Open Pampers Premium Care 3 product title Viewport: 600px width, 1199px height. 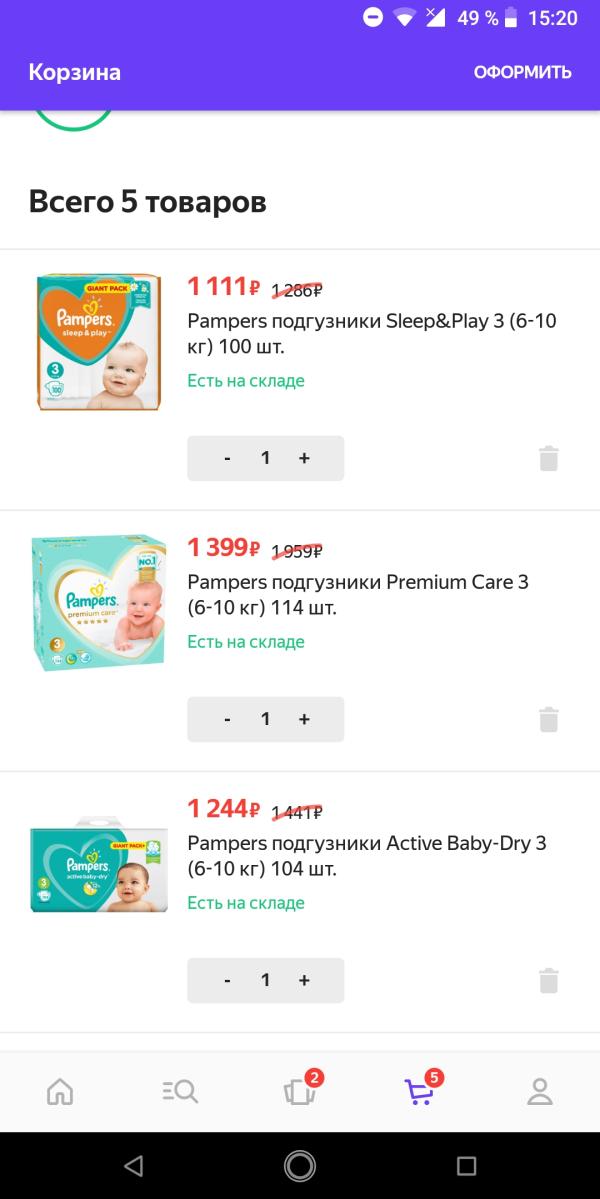358,595
